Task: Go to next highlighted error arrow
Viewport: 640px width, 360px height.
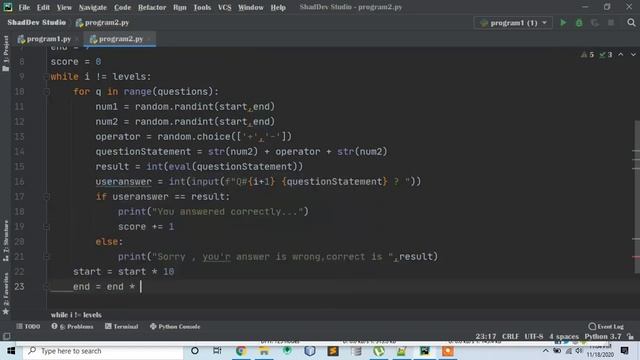Action: [x=633, y=55]
